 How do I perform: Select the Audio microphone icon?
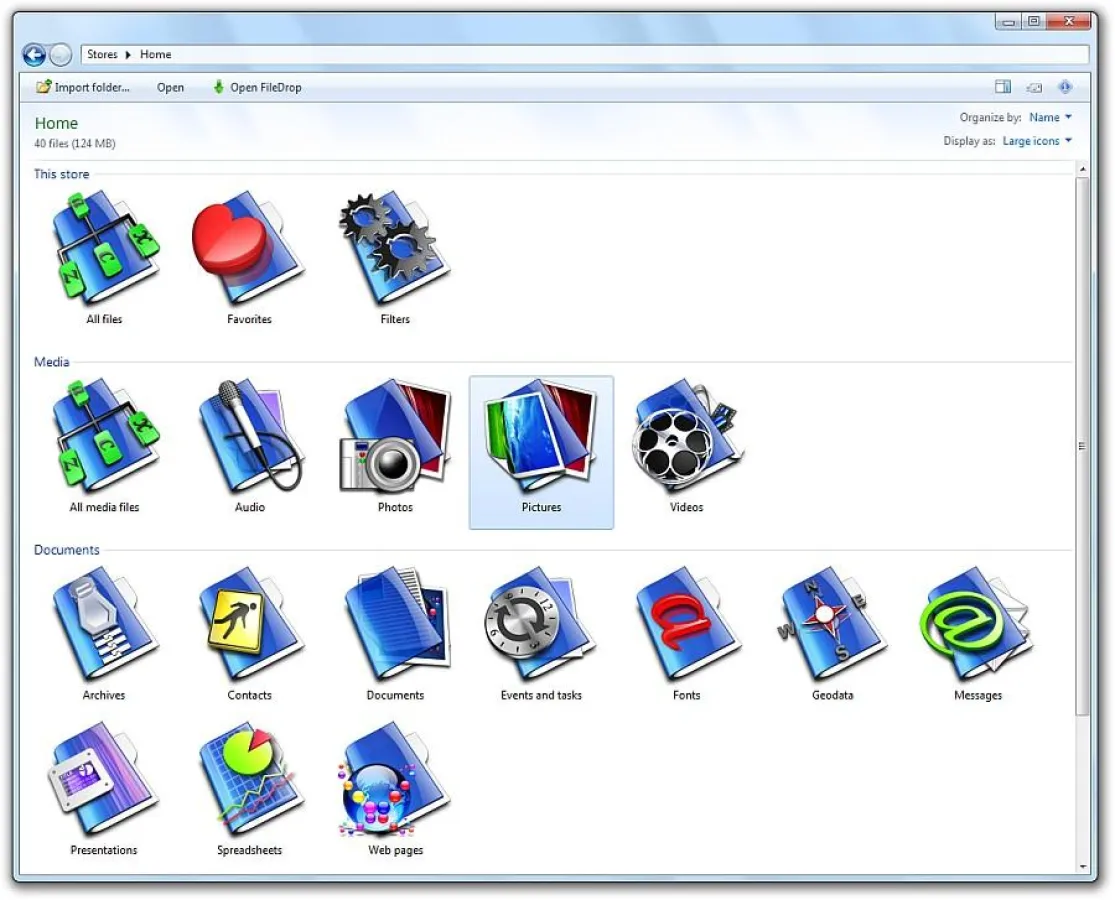coord(249,437)
